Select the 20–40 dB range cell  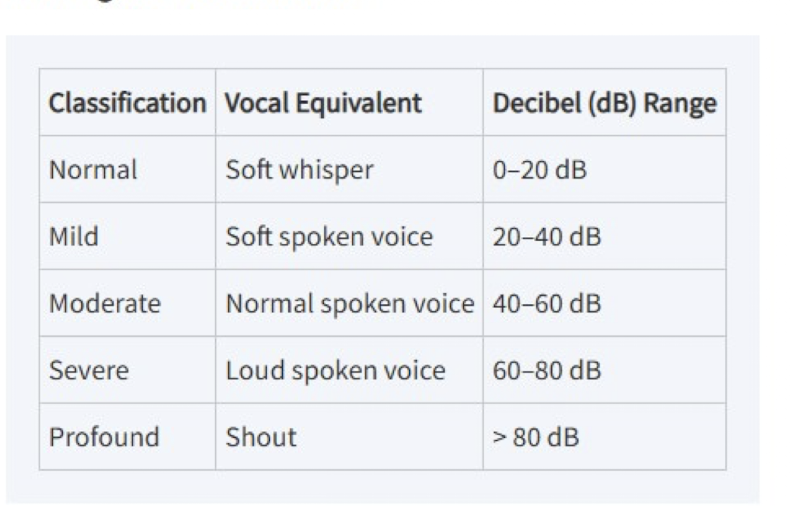[x=546, y=237]
